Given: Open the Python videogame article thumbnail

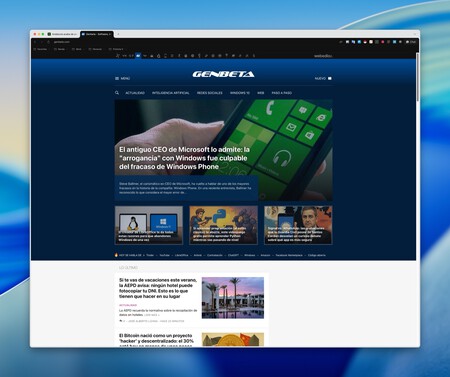Looking at the screenshot, I should coord(223,225).
